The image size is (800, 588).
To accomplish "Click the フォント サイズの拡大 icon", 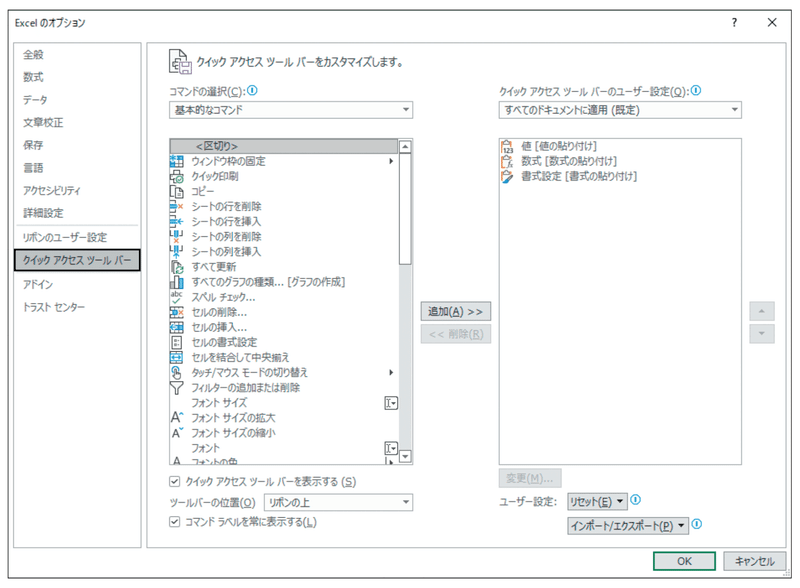I will (177, 418).
